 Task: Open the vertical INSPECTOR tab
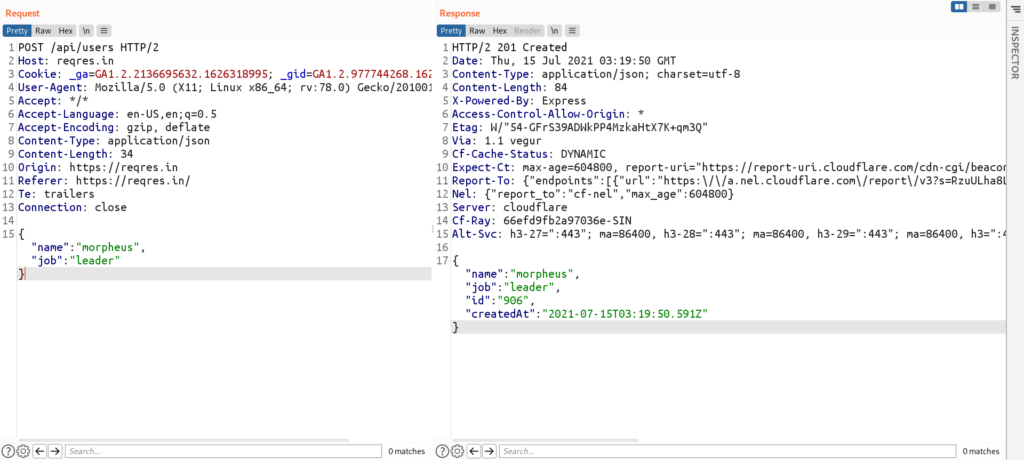pyautogui.click(x=1015, y=52)
